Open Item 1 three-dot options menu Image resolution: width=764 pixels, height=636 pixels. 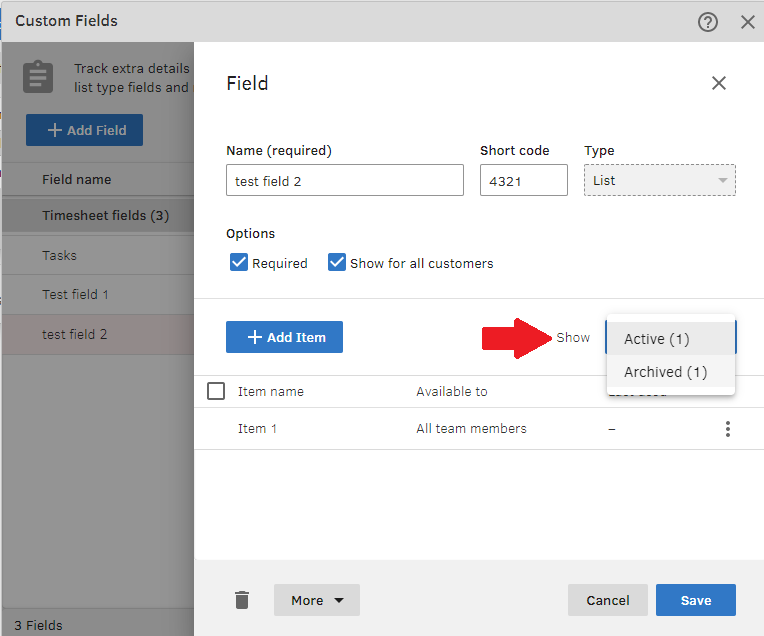point(727,429)
